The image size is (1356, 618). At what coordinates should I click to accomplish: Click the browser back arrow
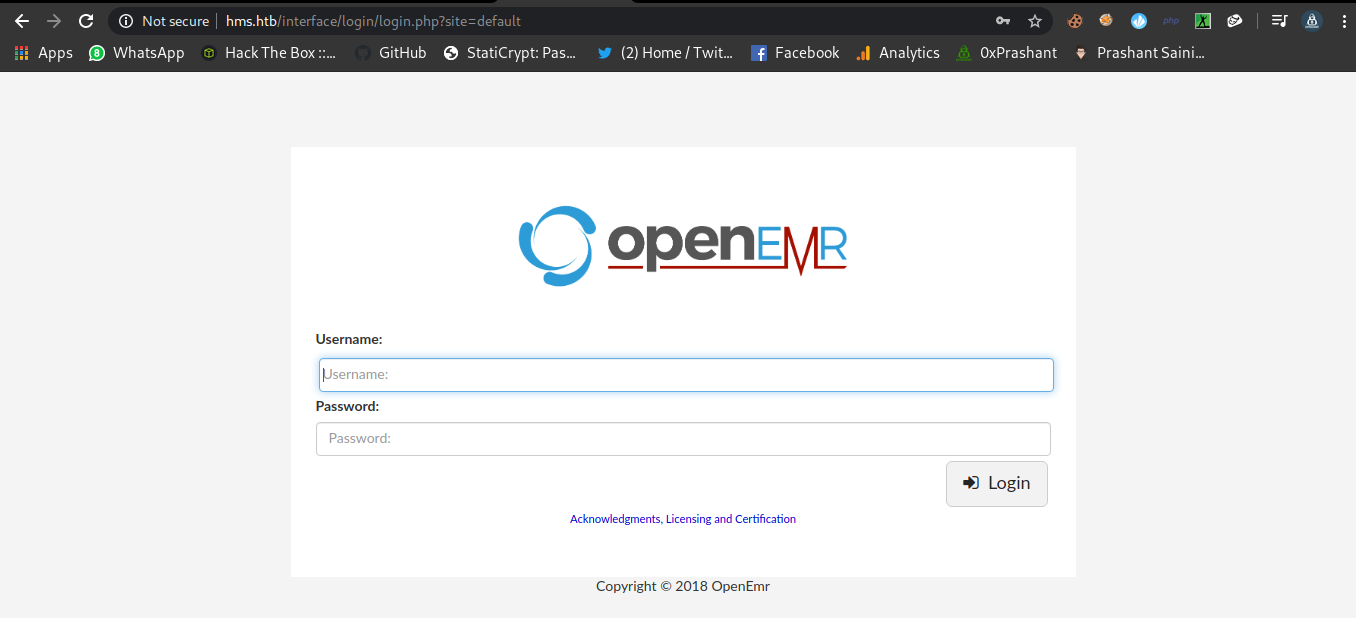pos(22,21)
